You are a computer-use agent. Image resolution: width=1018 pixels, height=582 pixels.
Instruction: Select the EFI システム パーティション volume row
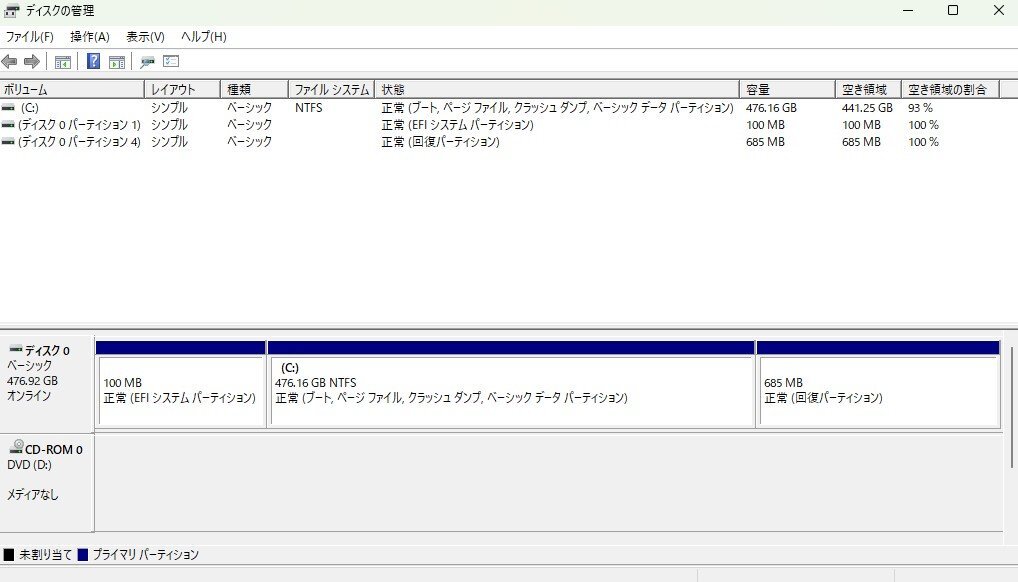[70, 124]
